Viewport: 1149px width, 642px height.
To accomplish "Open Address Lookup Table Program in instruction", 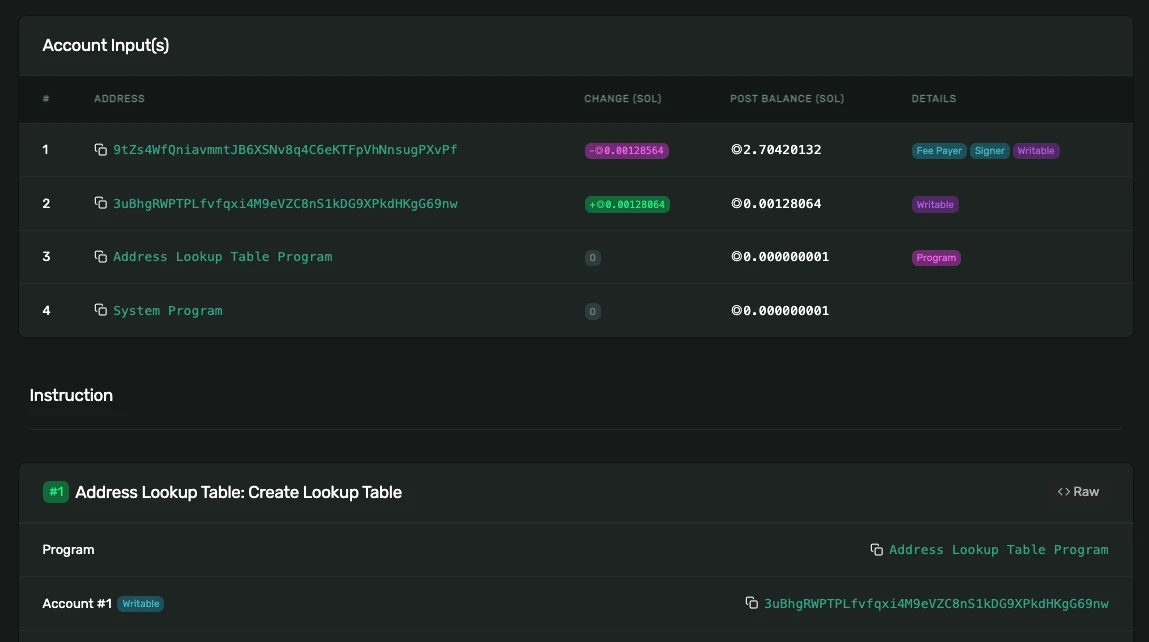I will (x=998, y=550).
